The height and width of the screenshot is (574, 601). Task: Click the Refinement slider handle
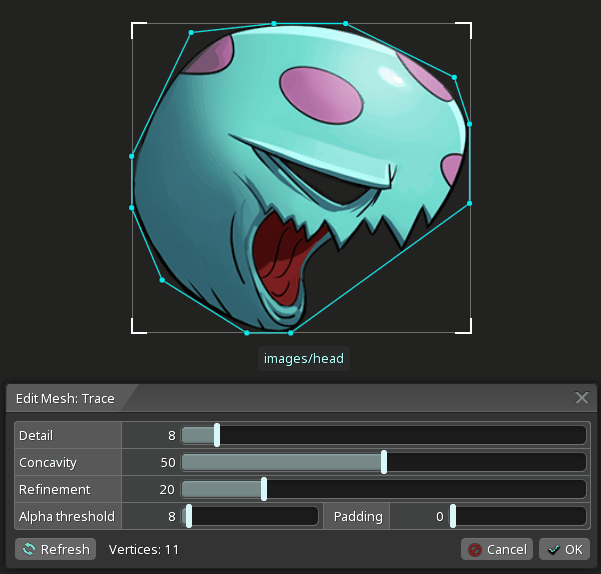264,489
